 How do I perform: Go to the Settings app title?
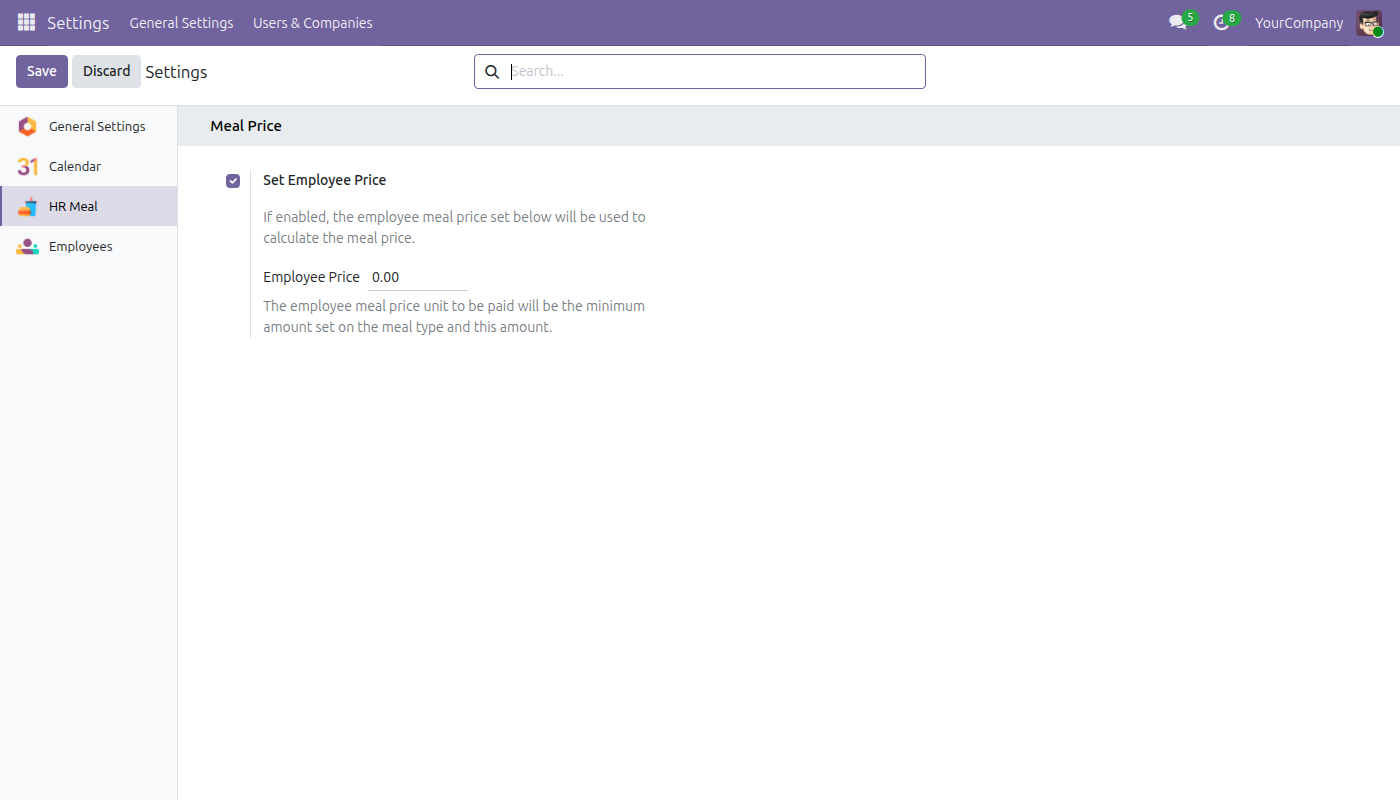[x=78, y=22]
